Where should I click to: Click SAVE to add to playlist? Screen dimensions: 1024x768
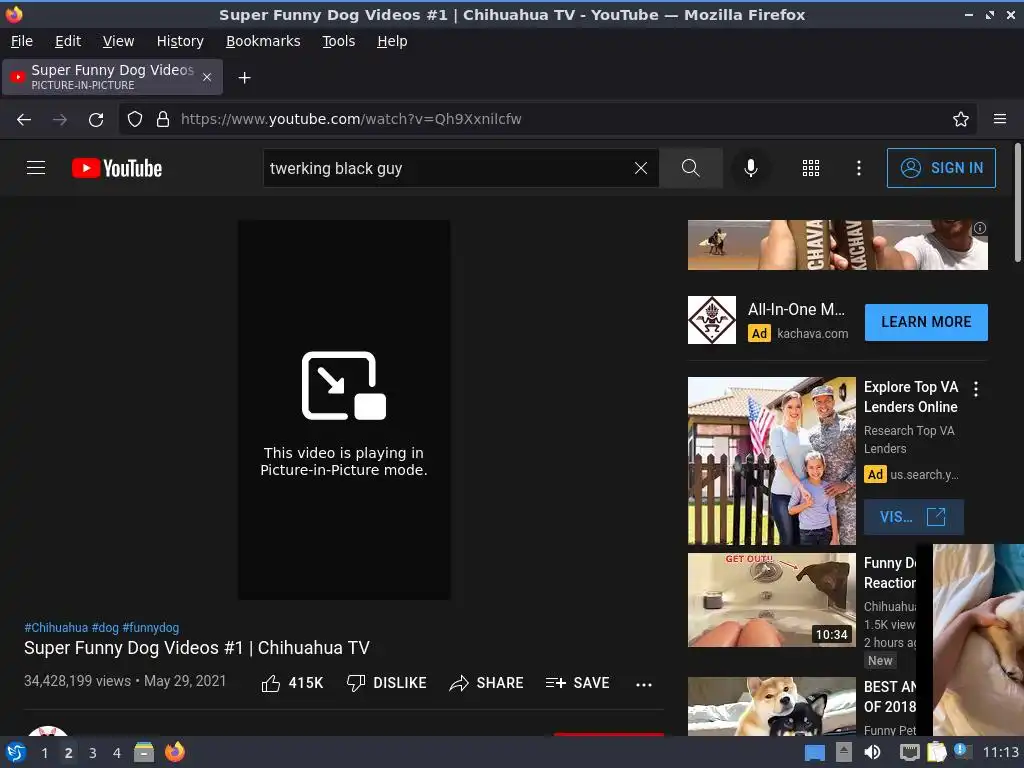577,683
